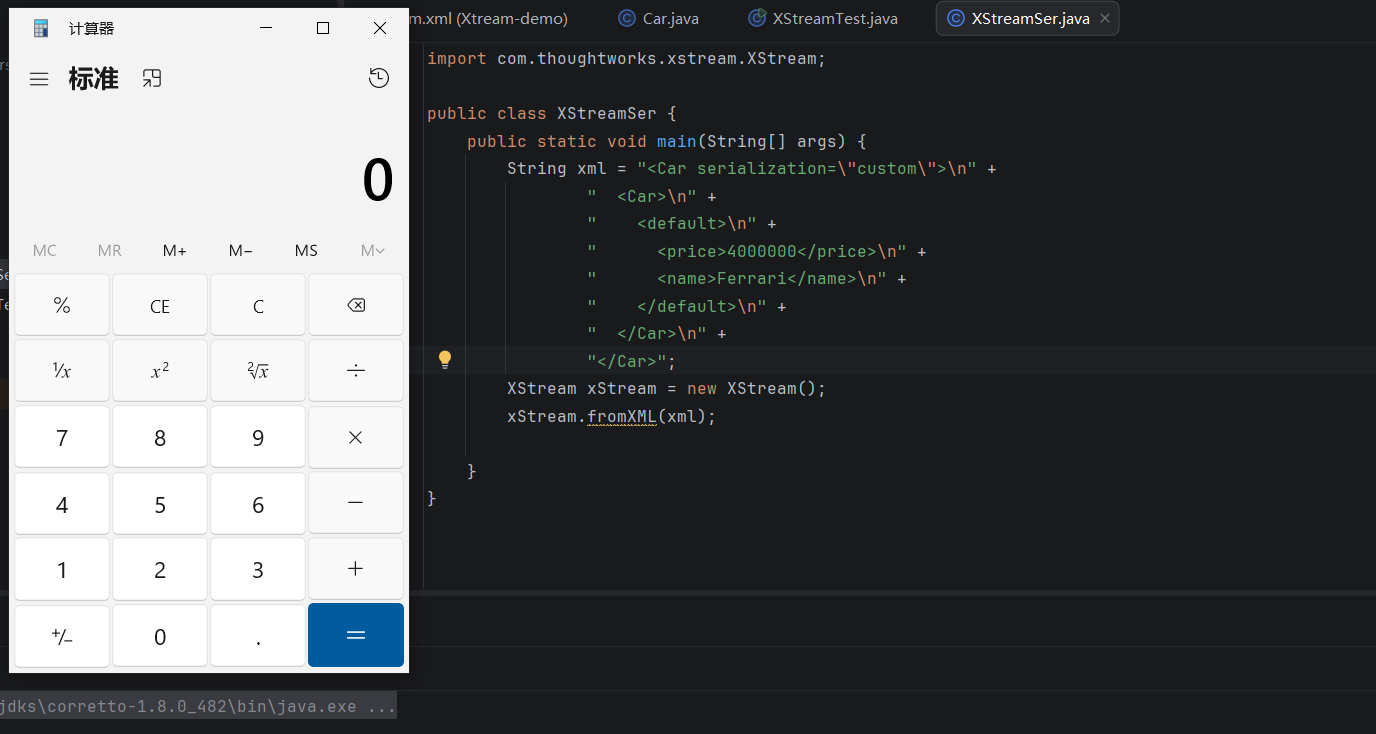Click the multiply key

[x=356, y=437]
